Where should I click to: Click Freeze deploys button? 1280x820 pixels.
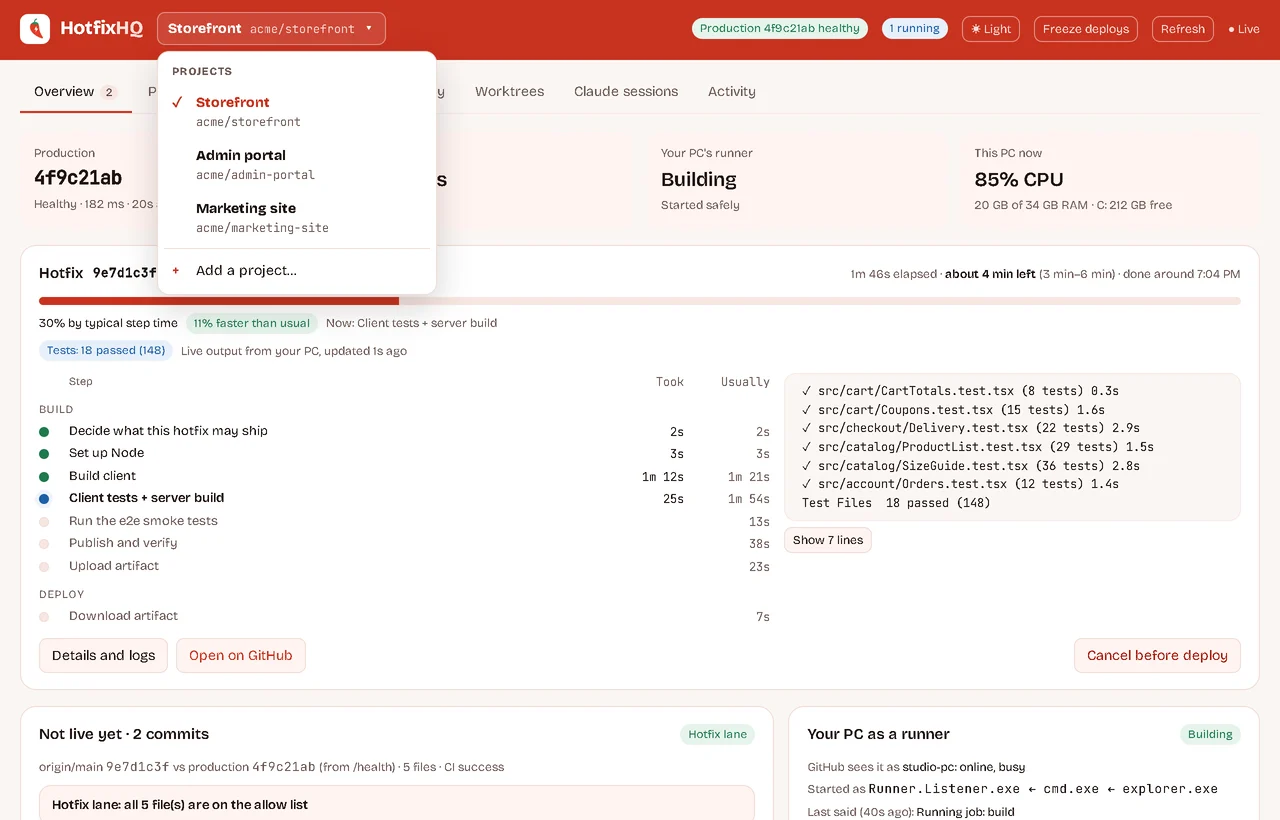tap(1086, 29)
